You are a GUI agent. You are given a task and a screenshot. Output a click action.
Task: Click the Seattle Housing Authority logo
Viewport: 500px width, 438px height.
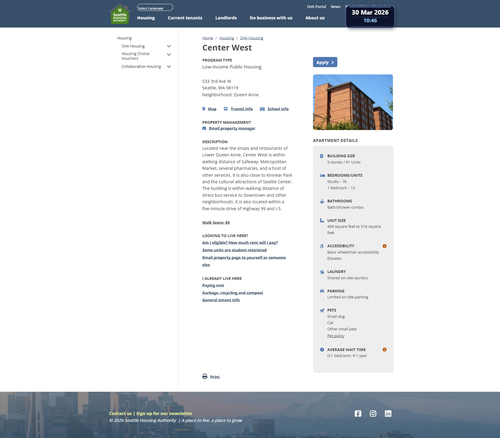(120, 14)
